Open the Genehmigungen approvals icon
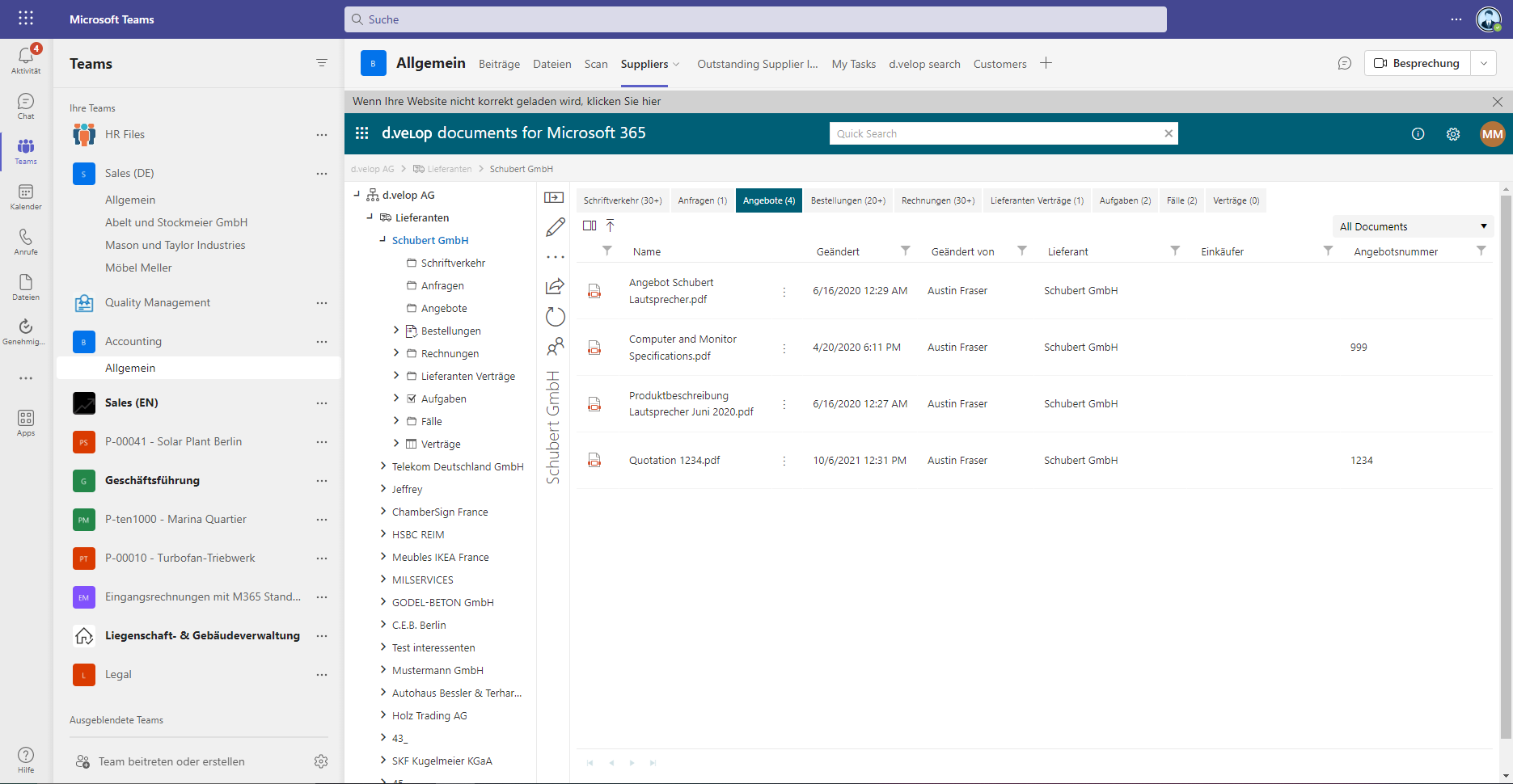The image size is (1513, 784). (x=26, y=331)
